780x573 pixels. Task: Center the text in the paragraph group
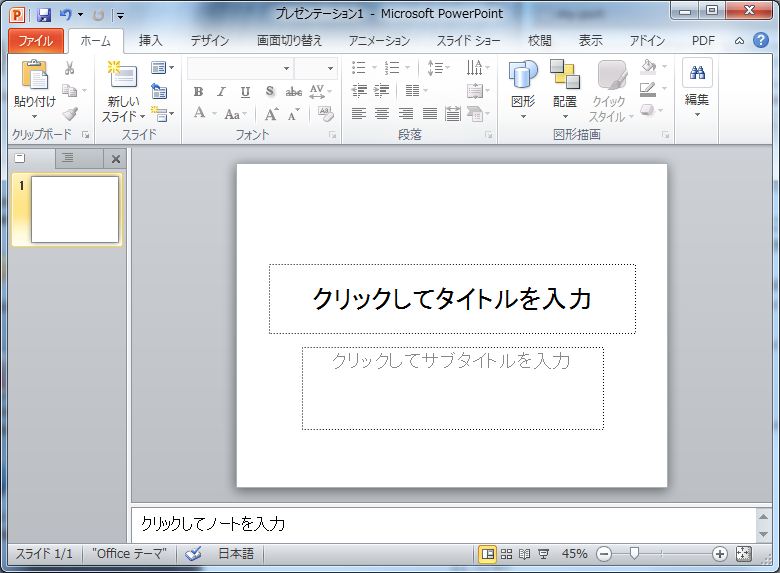point(382,114)
